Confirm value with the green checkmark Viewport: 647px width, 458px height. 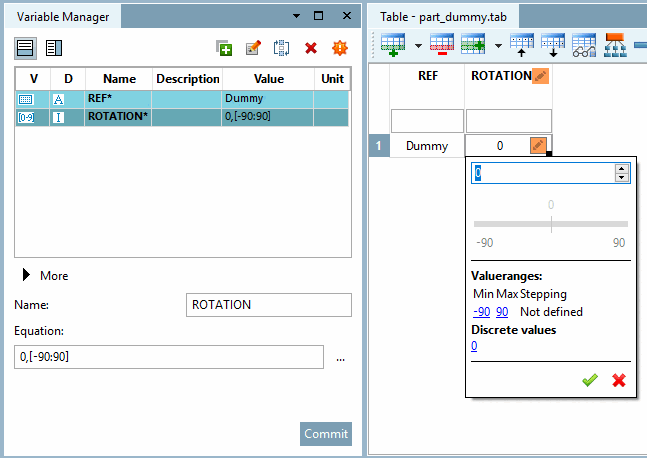(x=590, y=380)
